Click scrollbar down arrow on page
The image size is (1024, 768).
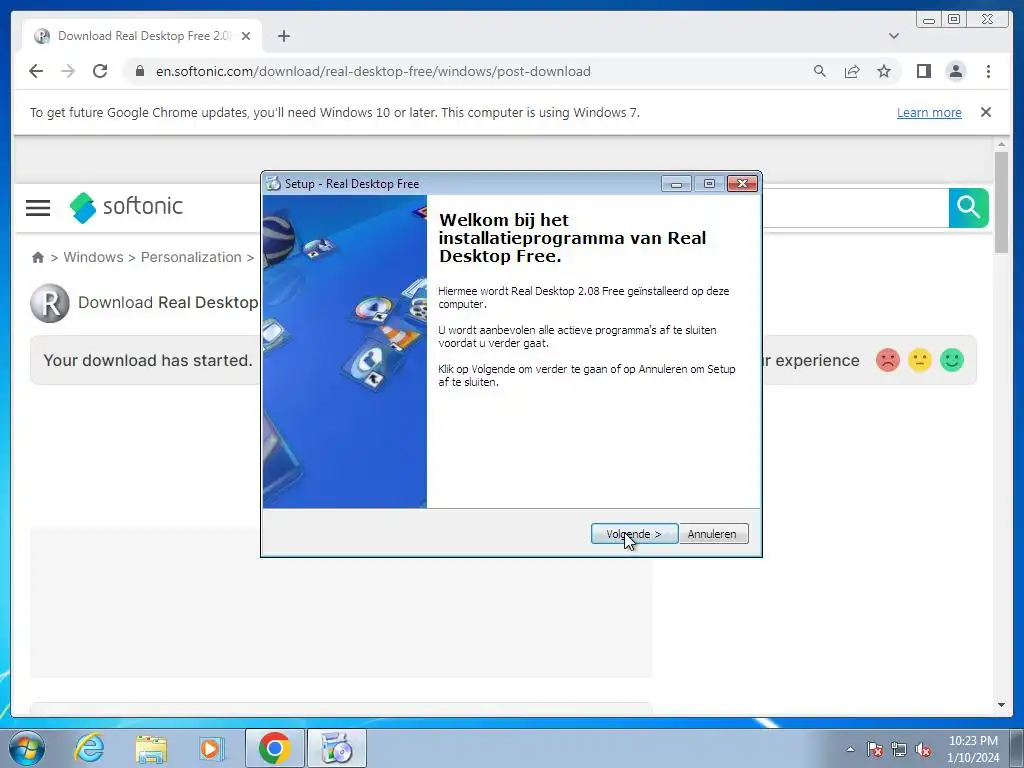pos(1001,705)
